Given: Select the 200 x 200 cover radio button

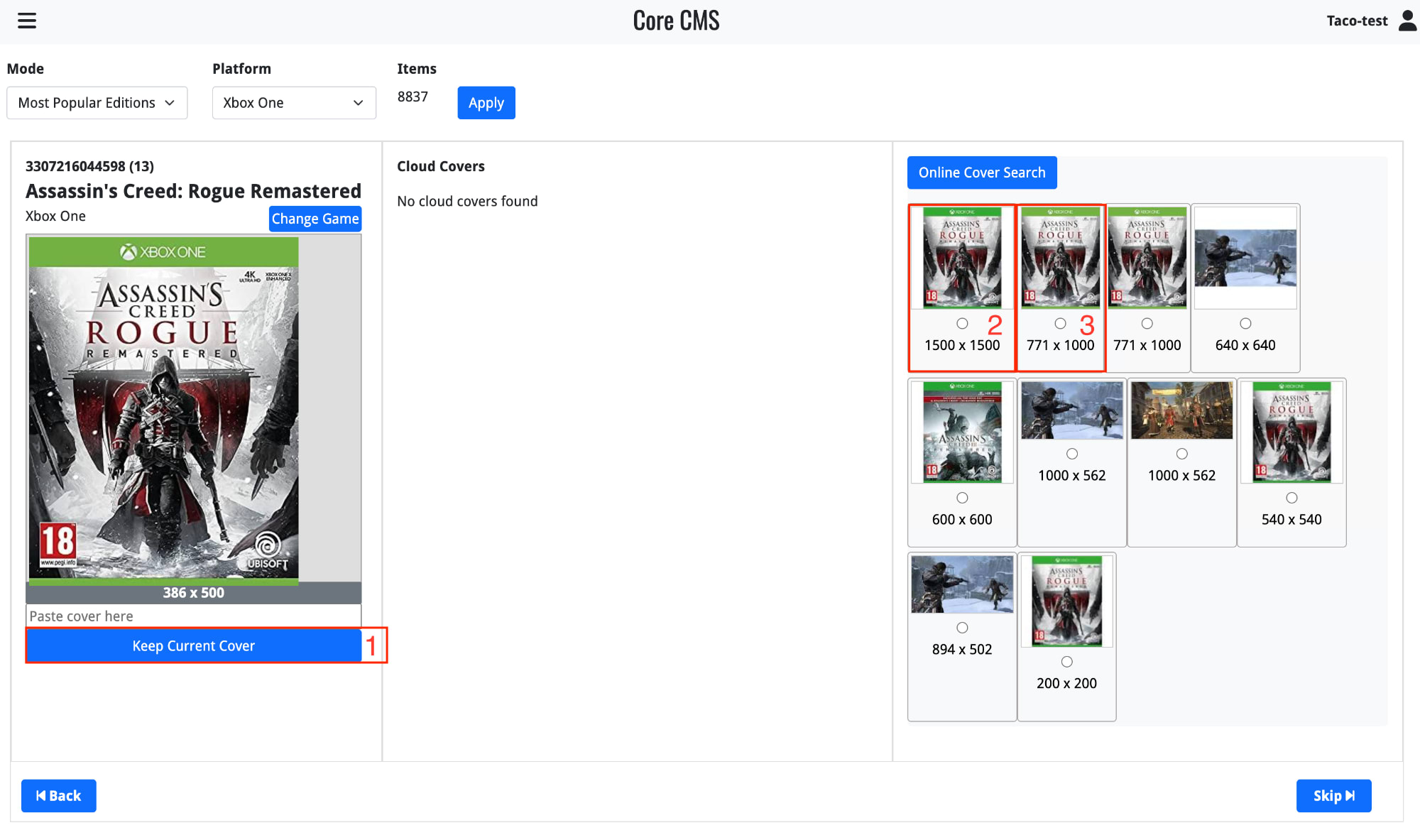Looking at the screenshot, I should (x=1066, y=662).
